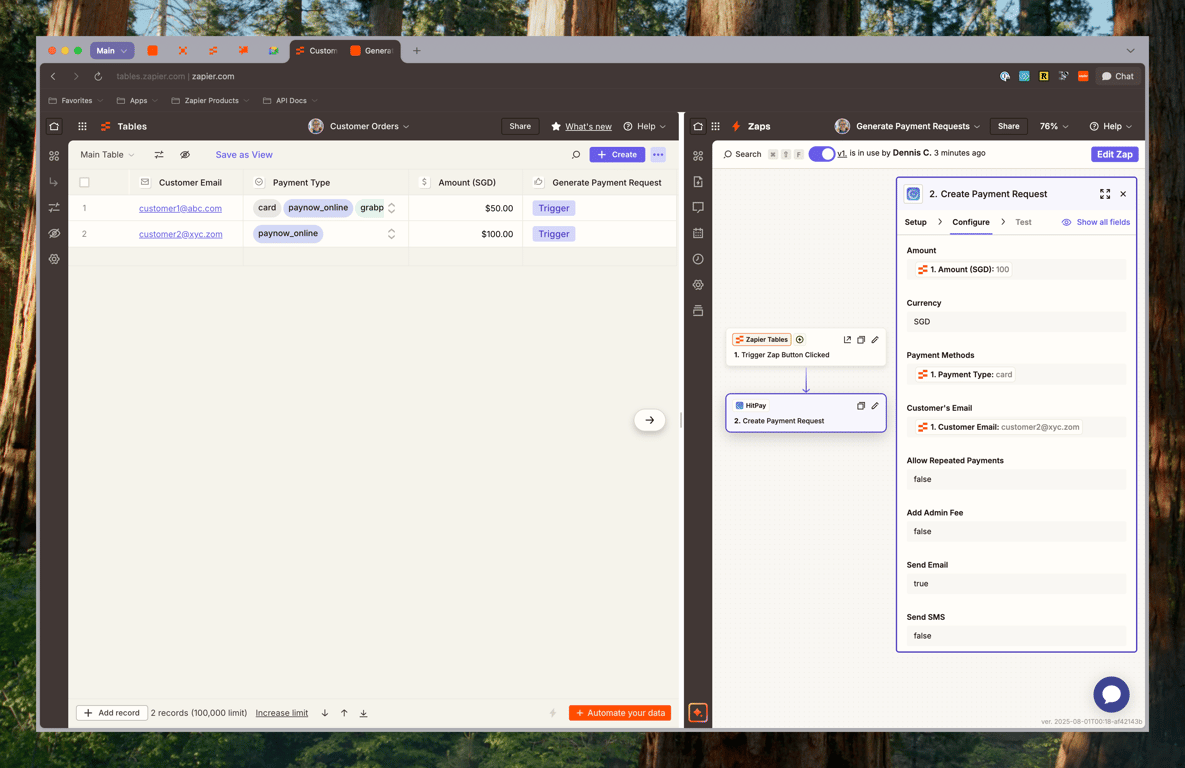Open the filter and sort sliders icon
Viewport: 1185px width, 768px height.
pyautogui.click(x=159, y=155)
